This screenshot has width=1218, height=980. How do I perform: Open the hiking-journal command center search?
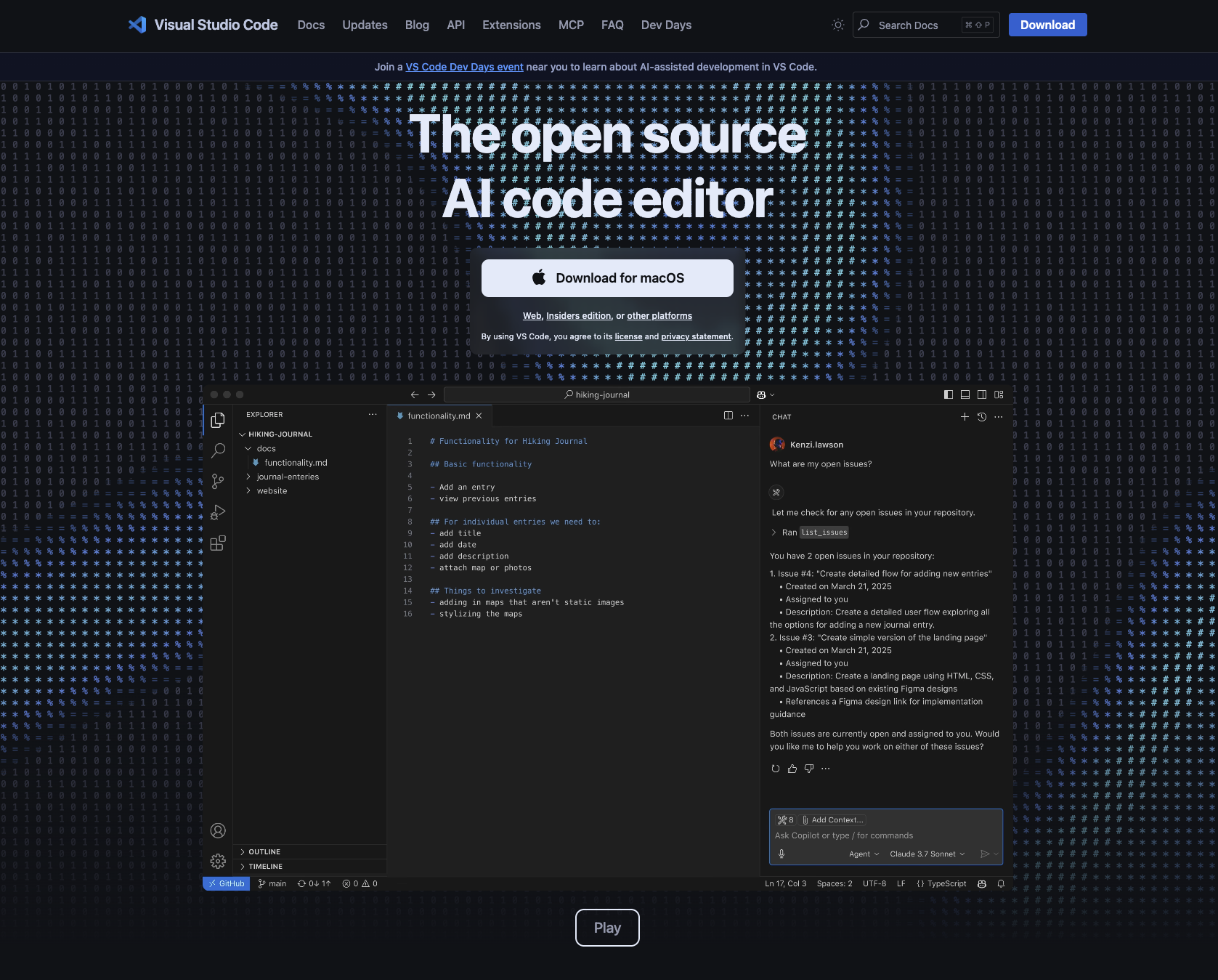(x=597, y=394)
